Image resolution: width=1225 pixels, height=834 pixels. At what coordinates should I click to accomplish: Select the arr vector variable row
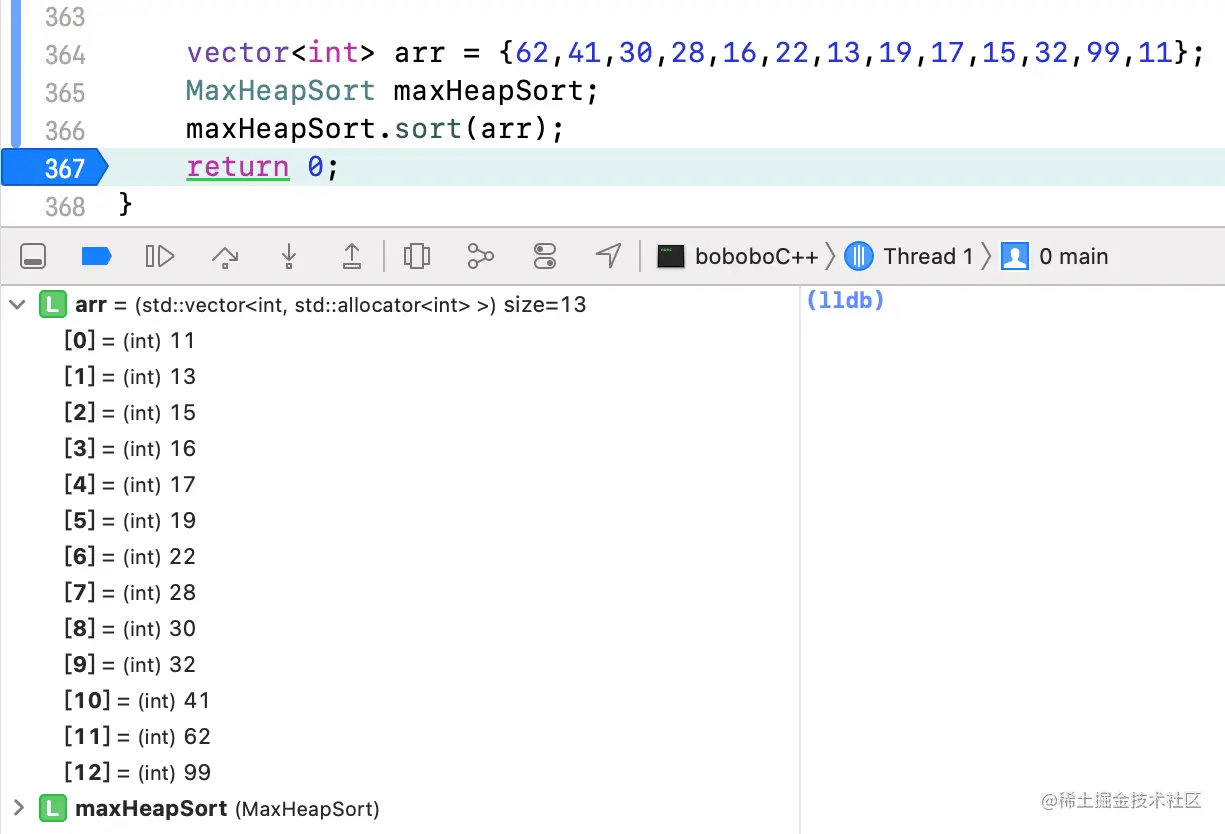[400, 305]
